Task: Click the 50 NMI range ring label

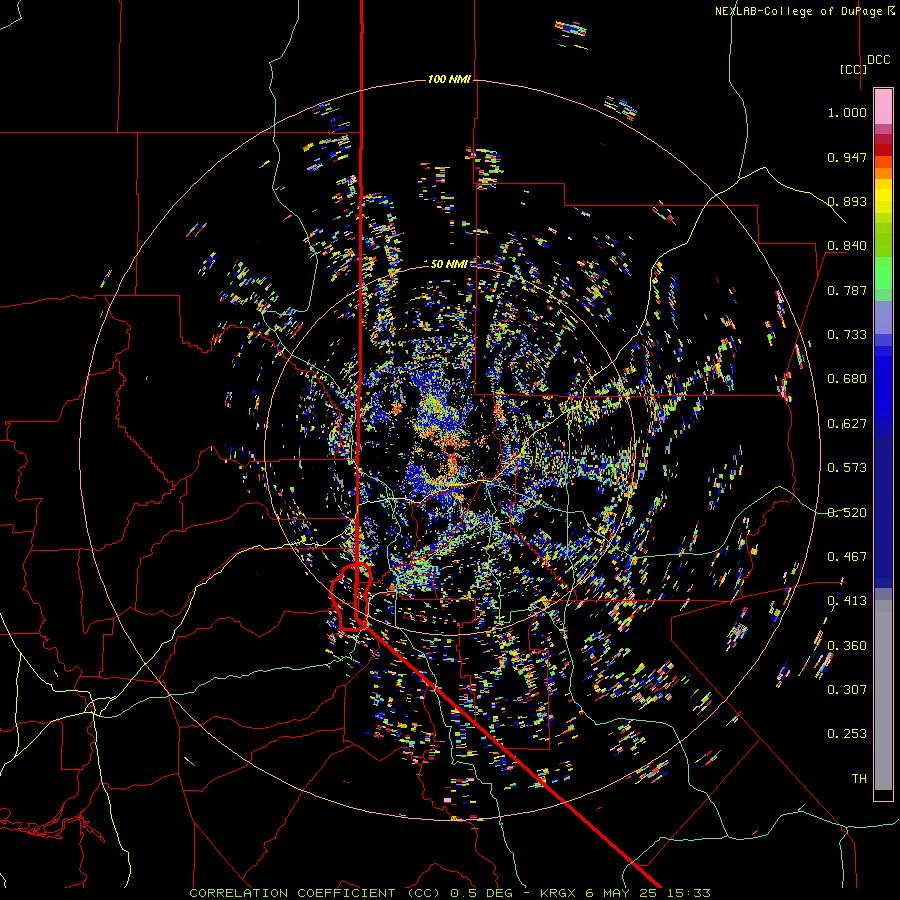Action: (449, 264)
